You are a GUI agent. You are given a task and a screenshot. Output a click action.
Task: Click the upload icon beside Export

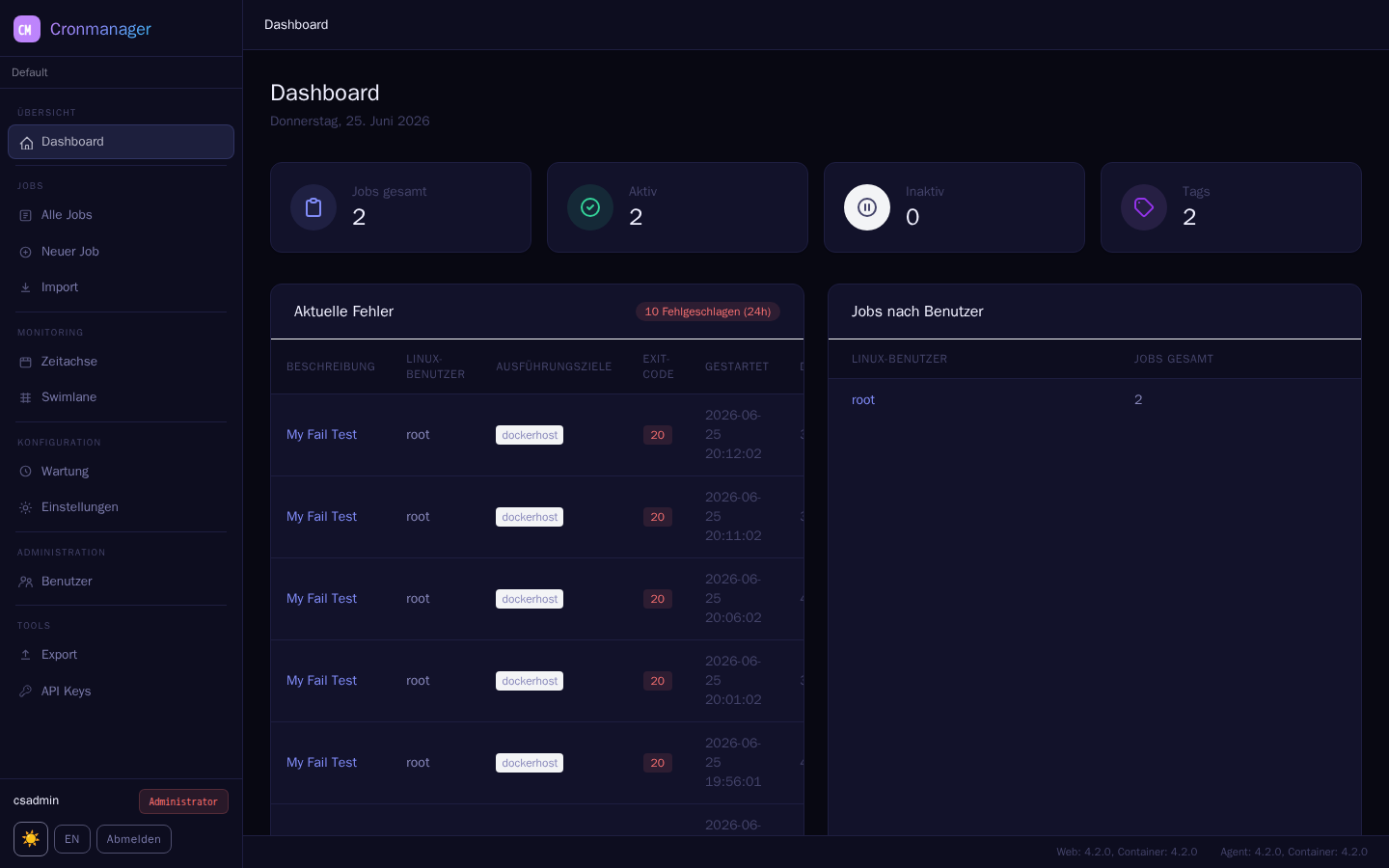[x=26, y=655]
